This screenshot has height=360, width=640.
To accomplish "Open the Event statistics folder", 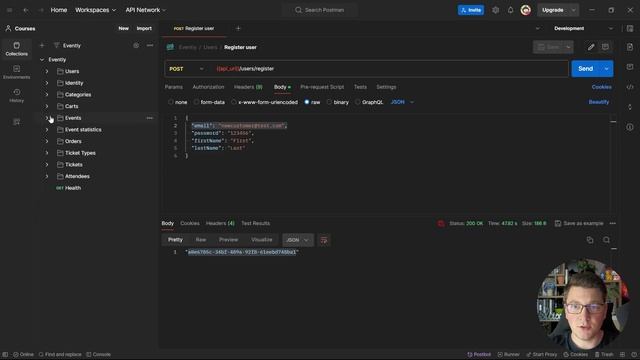I will (x=83, y=130).
